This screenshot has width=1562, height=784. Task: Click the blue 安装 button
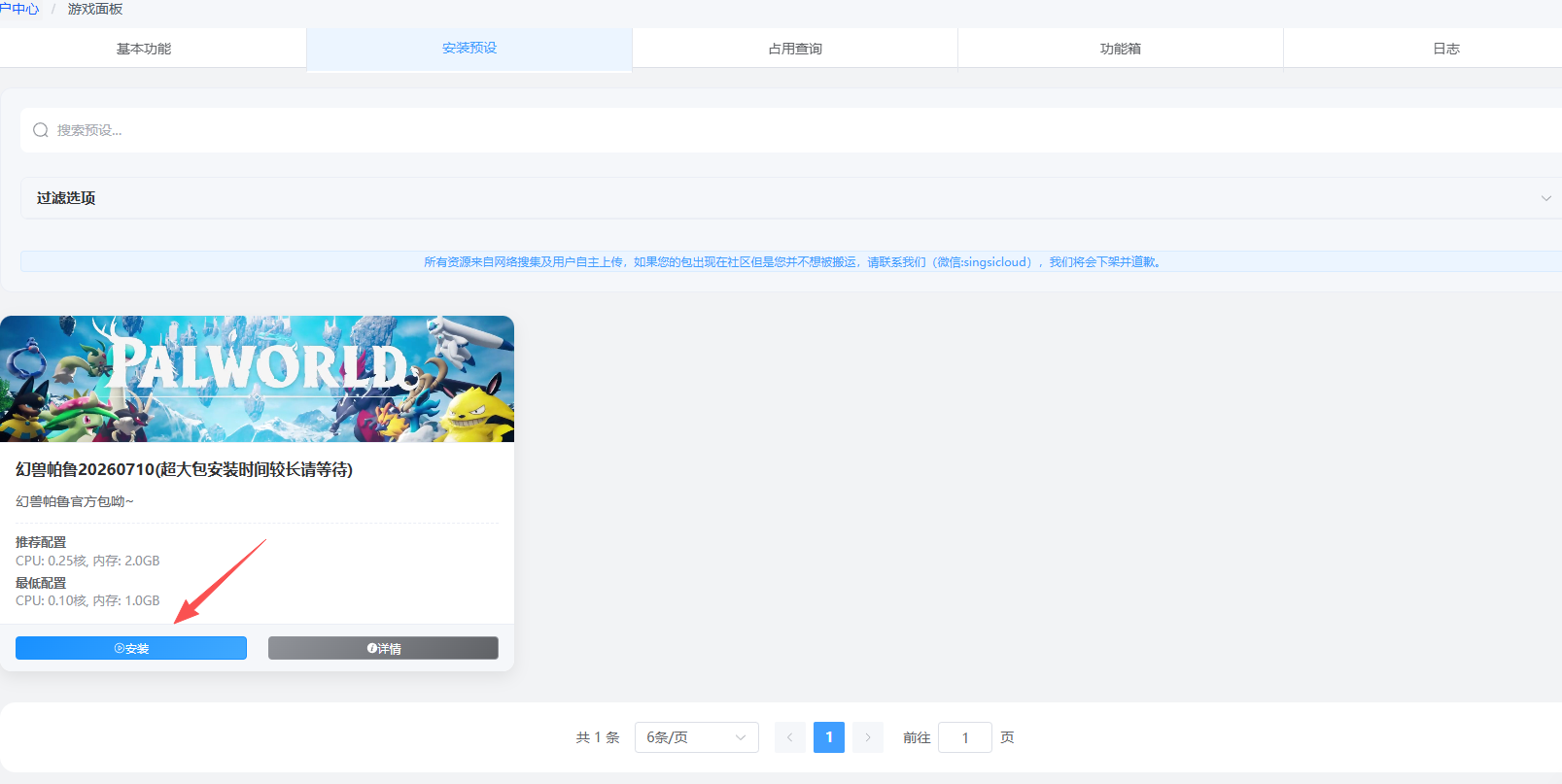(131, 648)
